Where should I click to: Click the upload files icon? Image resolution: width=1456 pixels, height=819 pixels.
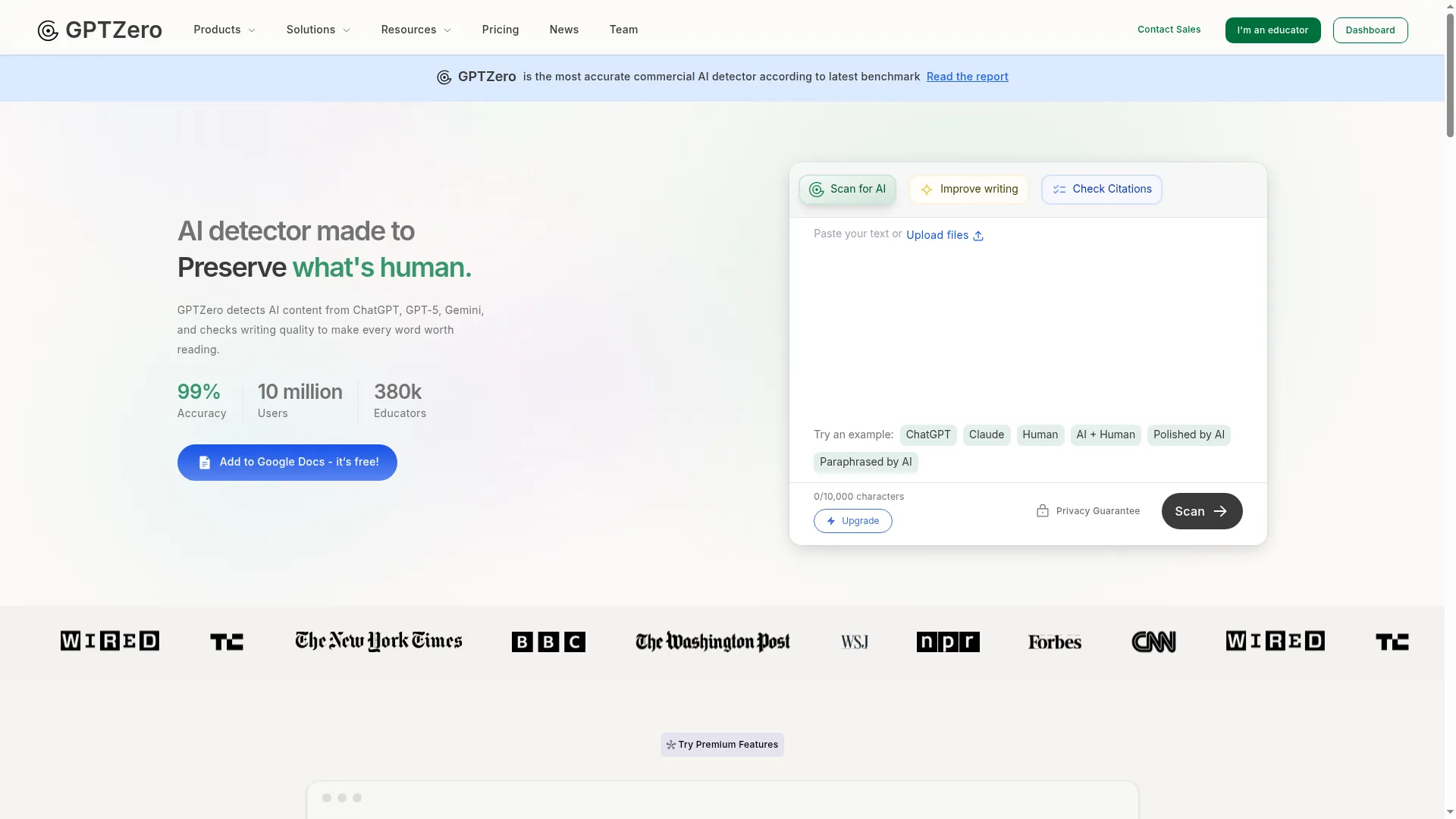(978, 236)
